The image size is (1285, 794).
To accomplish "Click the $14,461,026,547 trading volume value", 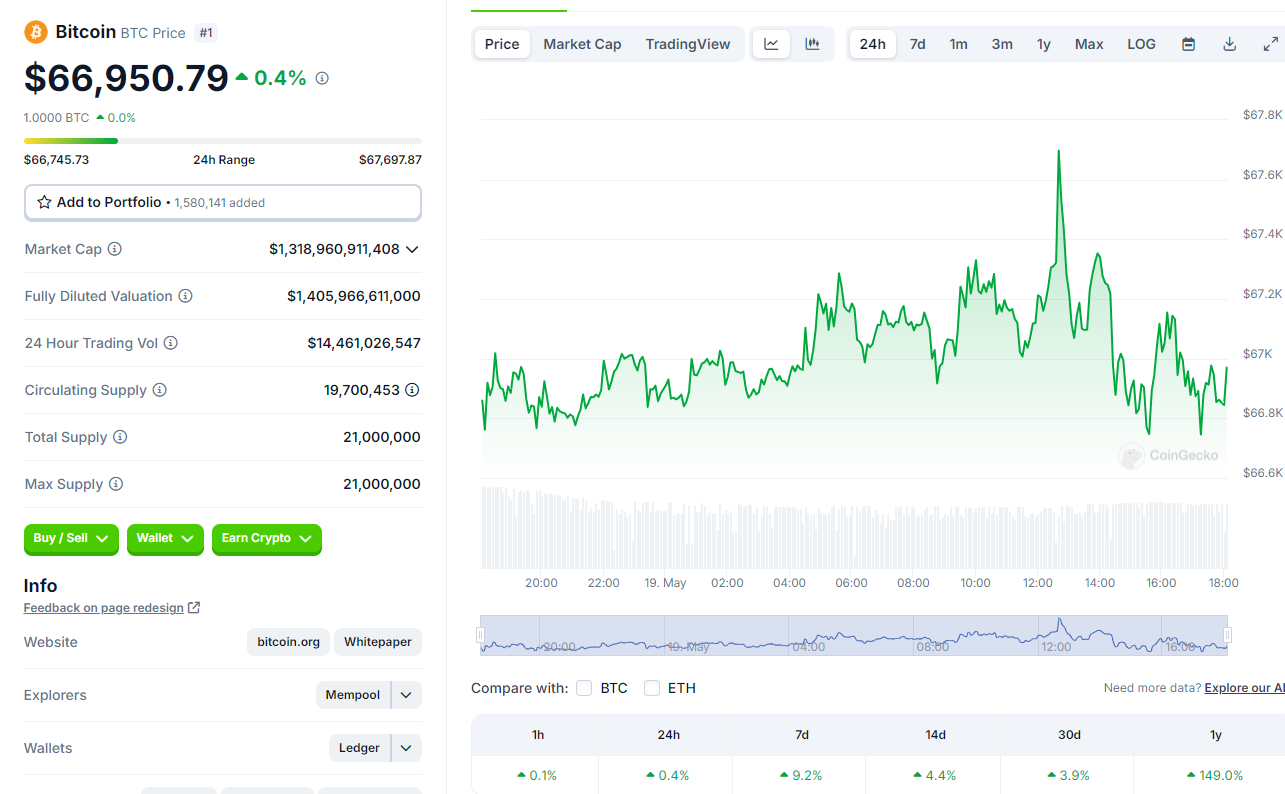I will coord(364,343).
